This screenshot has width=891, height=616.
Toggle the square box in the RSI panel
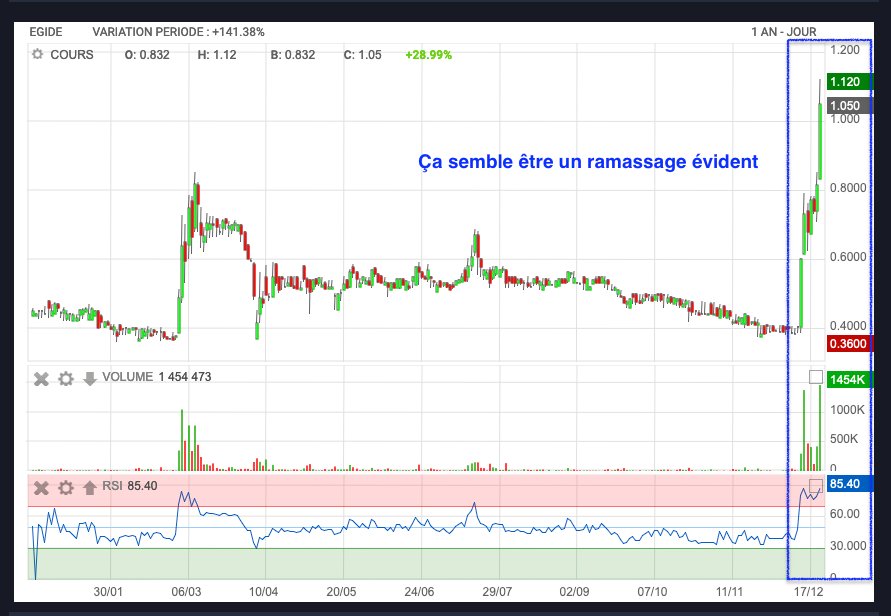tap(815, 485)
